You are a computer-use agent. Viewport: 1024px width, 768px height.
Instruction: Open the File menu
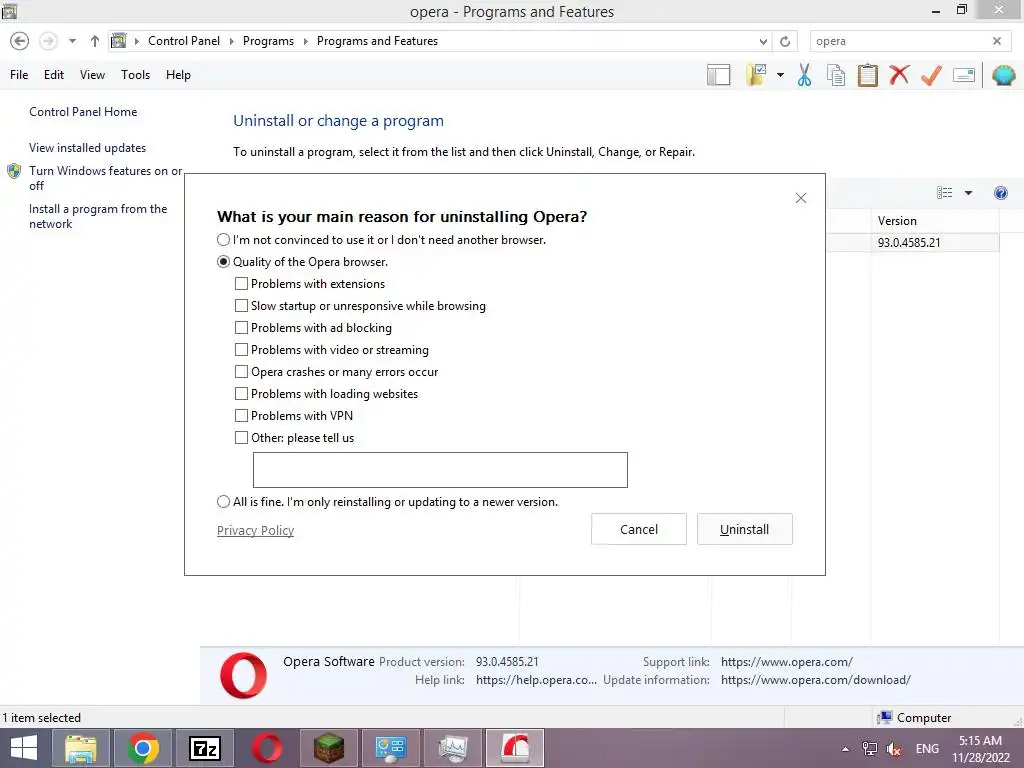click(x=19, y=74)
